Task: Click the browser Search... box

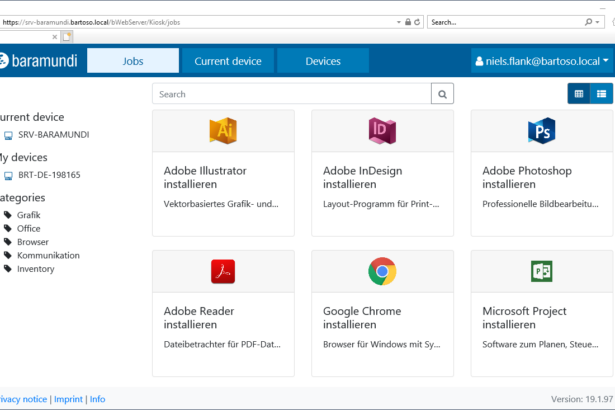Action: point(506,22)
